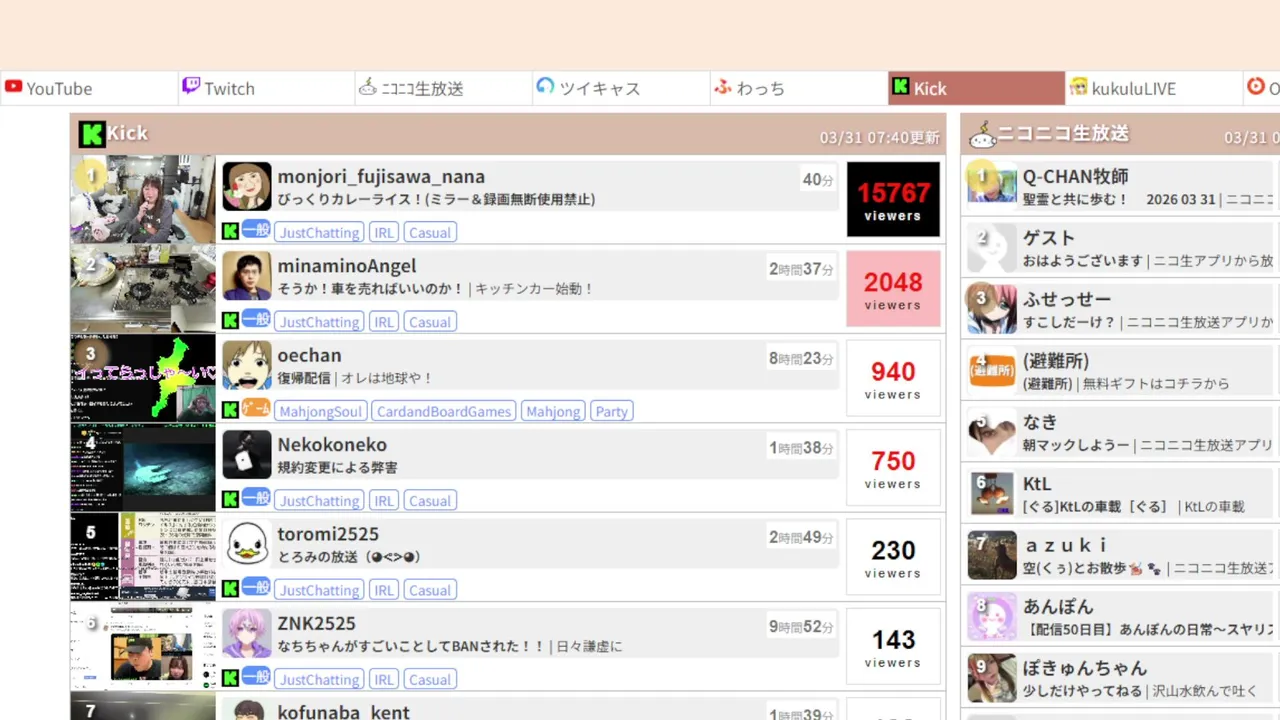Click the green Kick logo in panel header
This screenshot has height=720, width=1280.
pyautogui.click(x=92, y=134)
